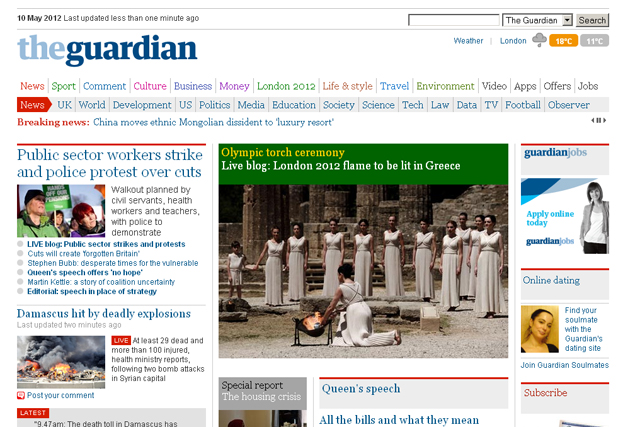The width and height of the screenshot is (640, 427).
Task: Open the Politics subsection tab
Action: coord(215,105)
